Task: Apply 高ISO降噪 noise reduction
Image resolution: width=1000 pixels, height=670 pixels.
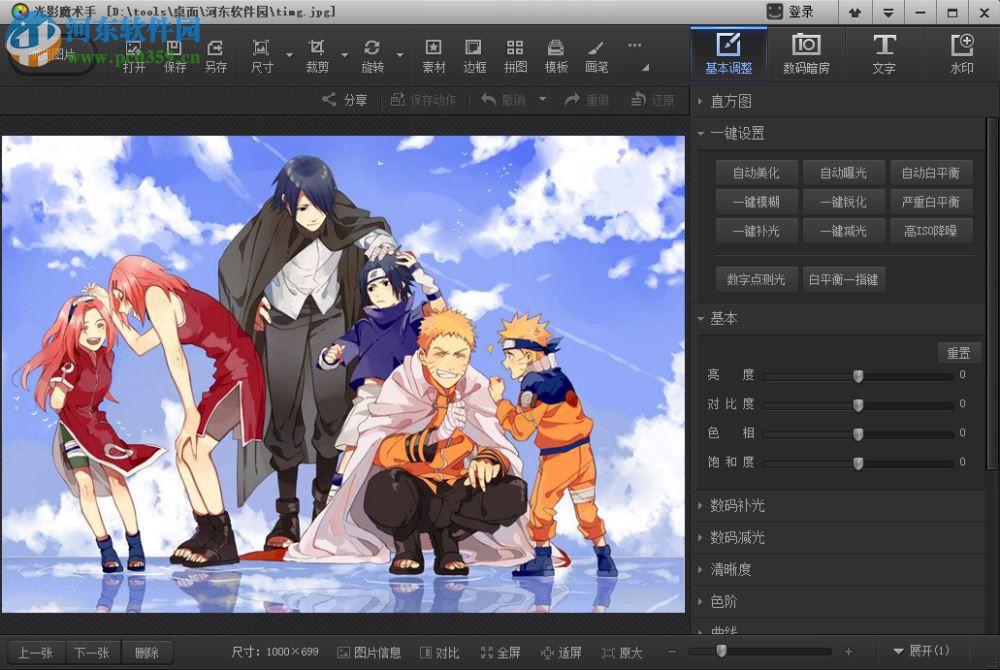Action: click(x=931, y=231)
